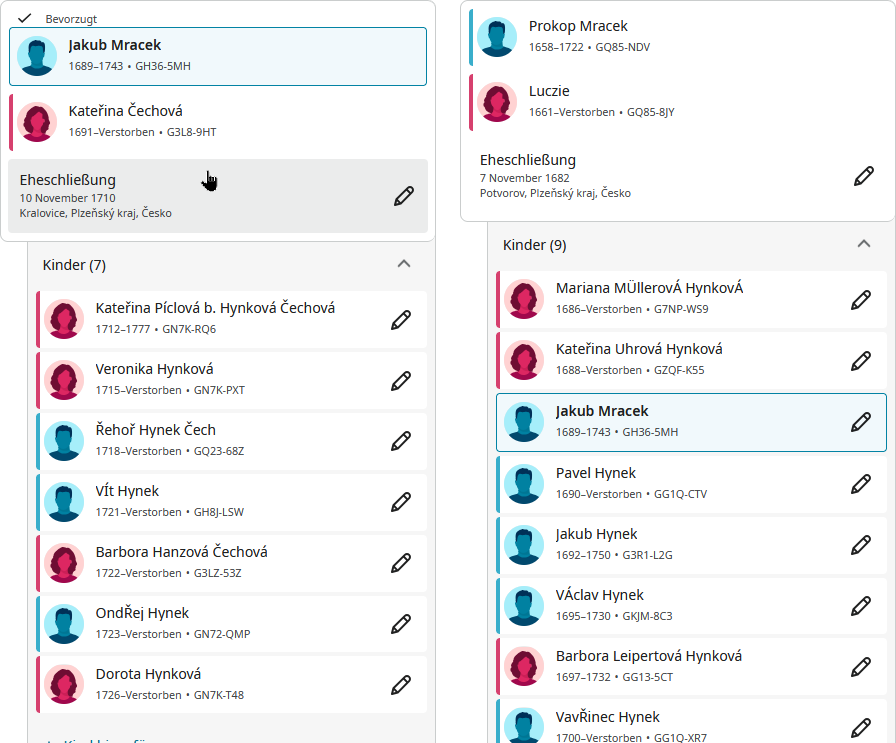Edit Dorota Hynková's relationship entry

click(401, 685)
